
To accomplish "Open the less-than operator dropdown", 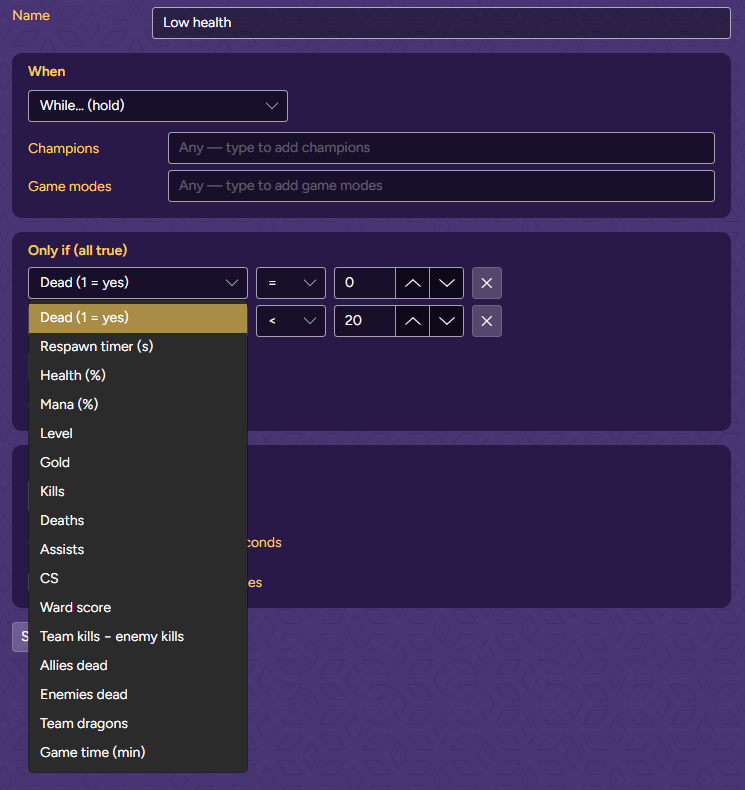I will point(291,321).
